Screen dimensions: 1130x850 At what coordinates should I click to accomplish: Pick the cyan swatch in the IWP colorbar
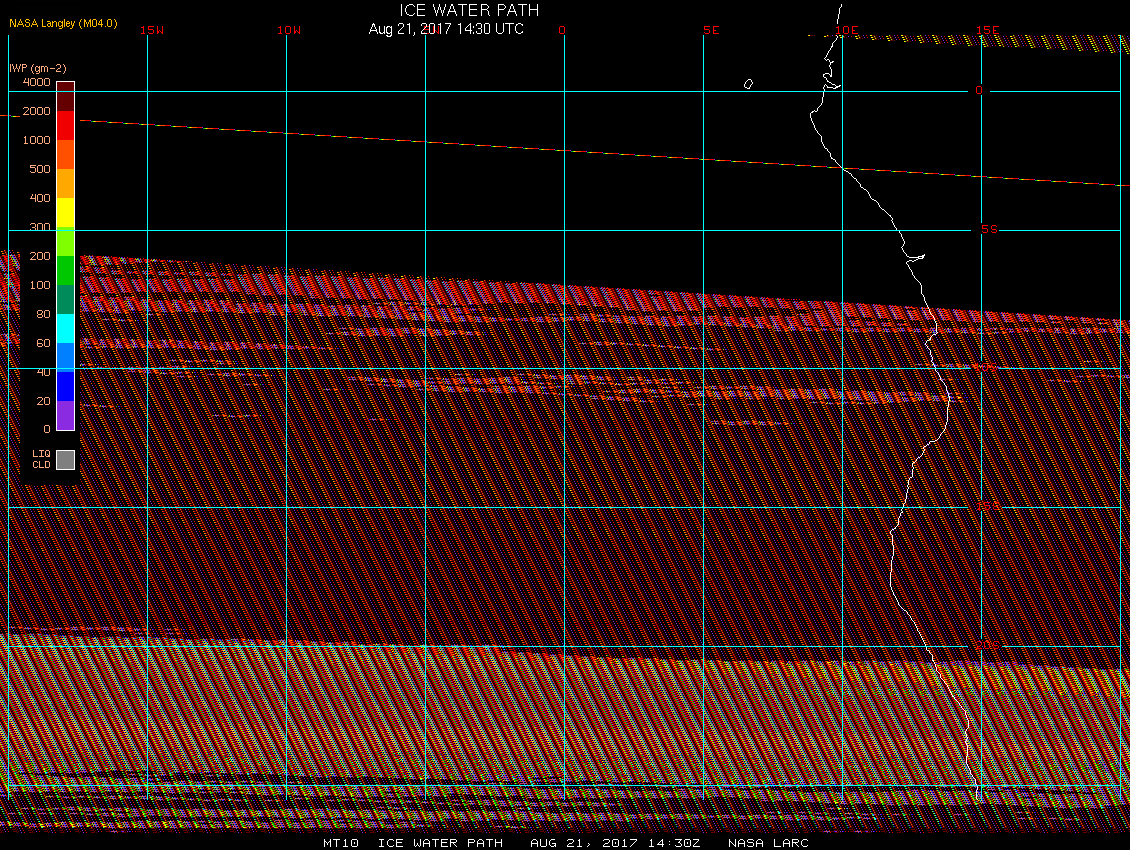click(x=65, y=328)
